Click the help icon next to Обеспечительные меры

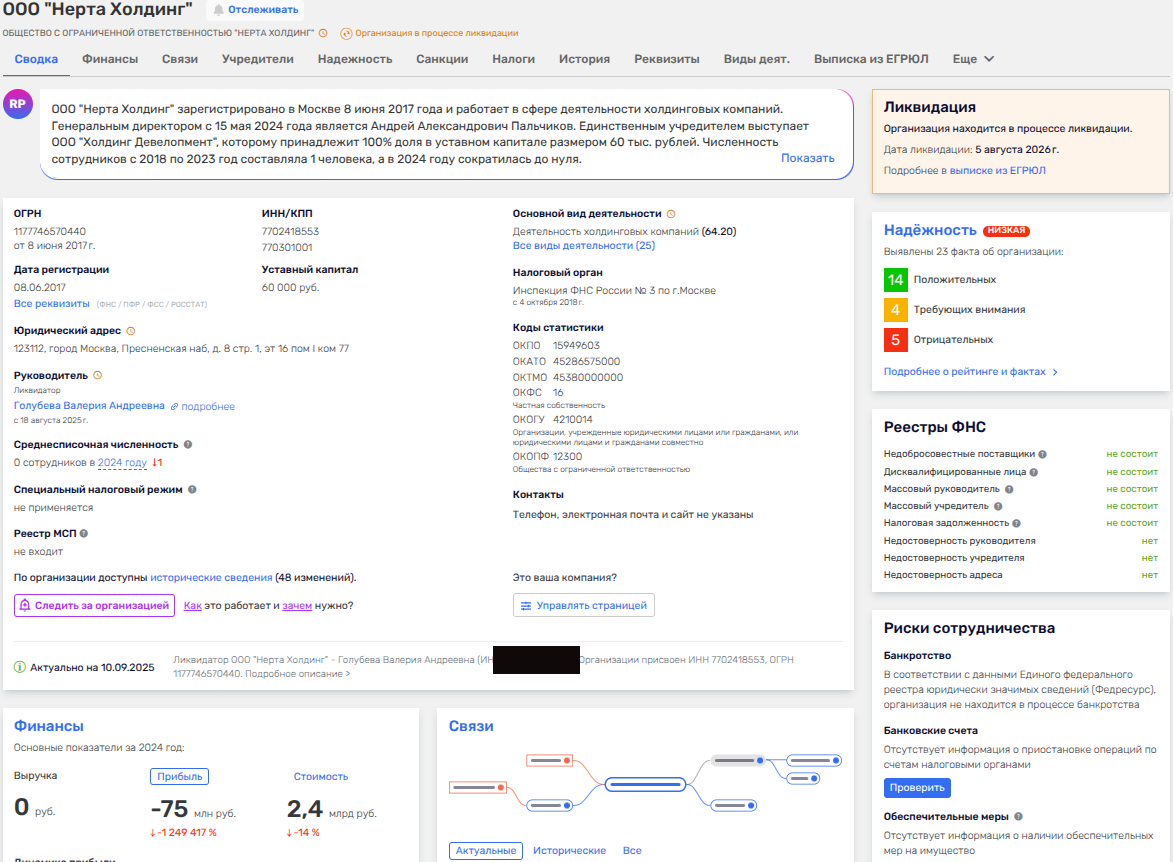click(x=1018, y=817)
